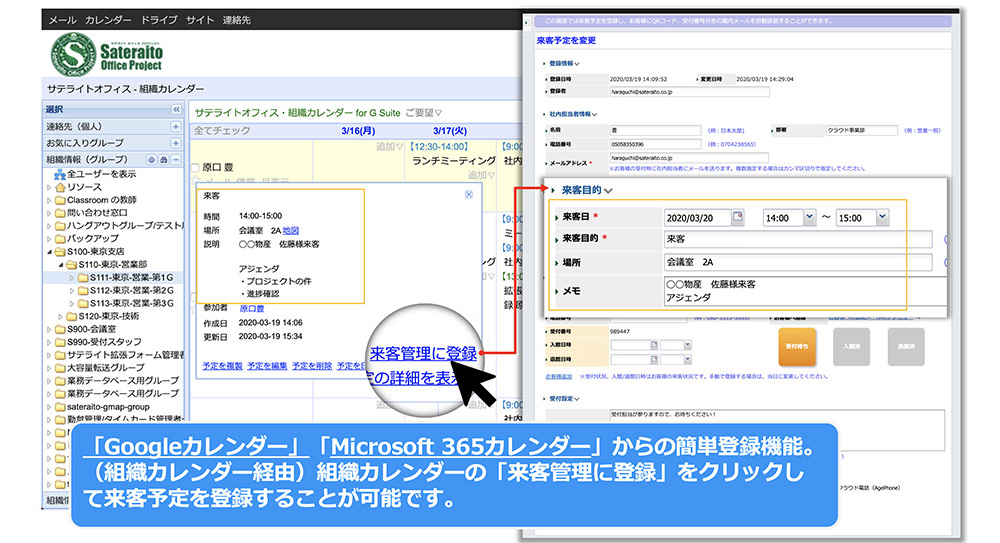1000x543 pixels.
Task: Select sateraito-gmap-group in the tree
Action: [x=108, y=407]
